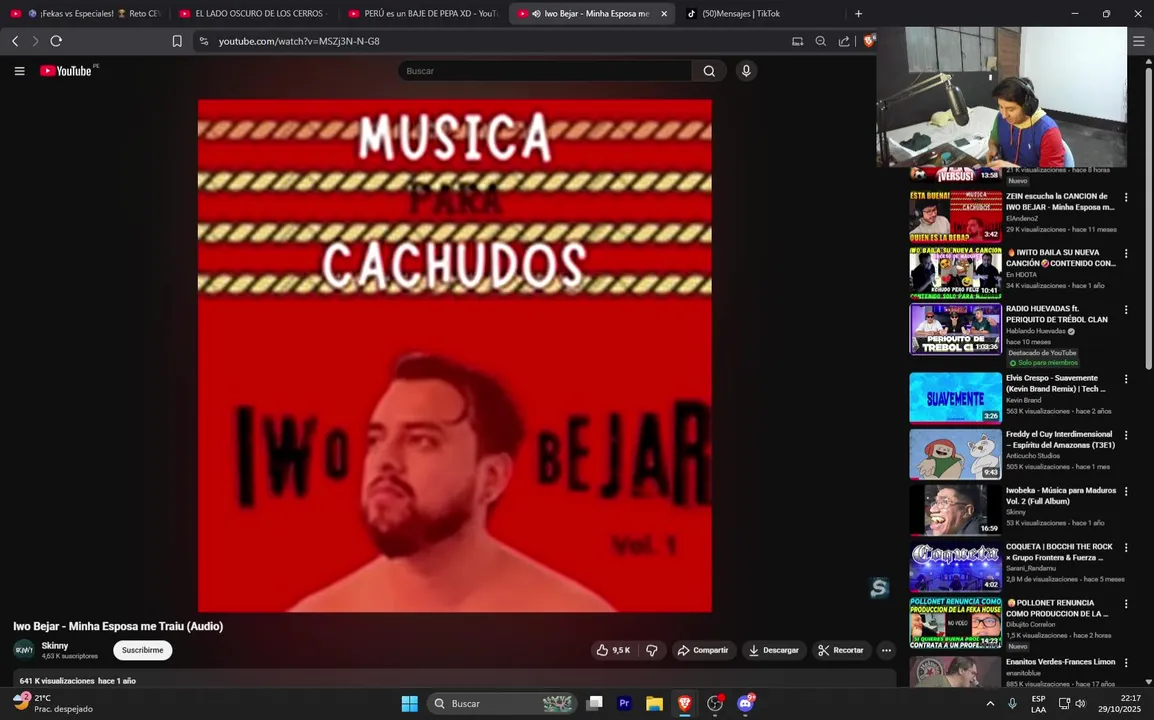Image resolution: width=1154 pixels, height=720 pixels.
Task: Open POLLONET RENUNCIA COMO PRODUCCION title
Action: tap(1057, 608)
